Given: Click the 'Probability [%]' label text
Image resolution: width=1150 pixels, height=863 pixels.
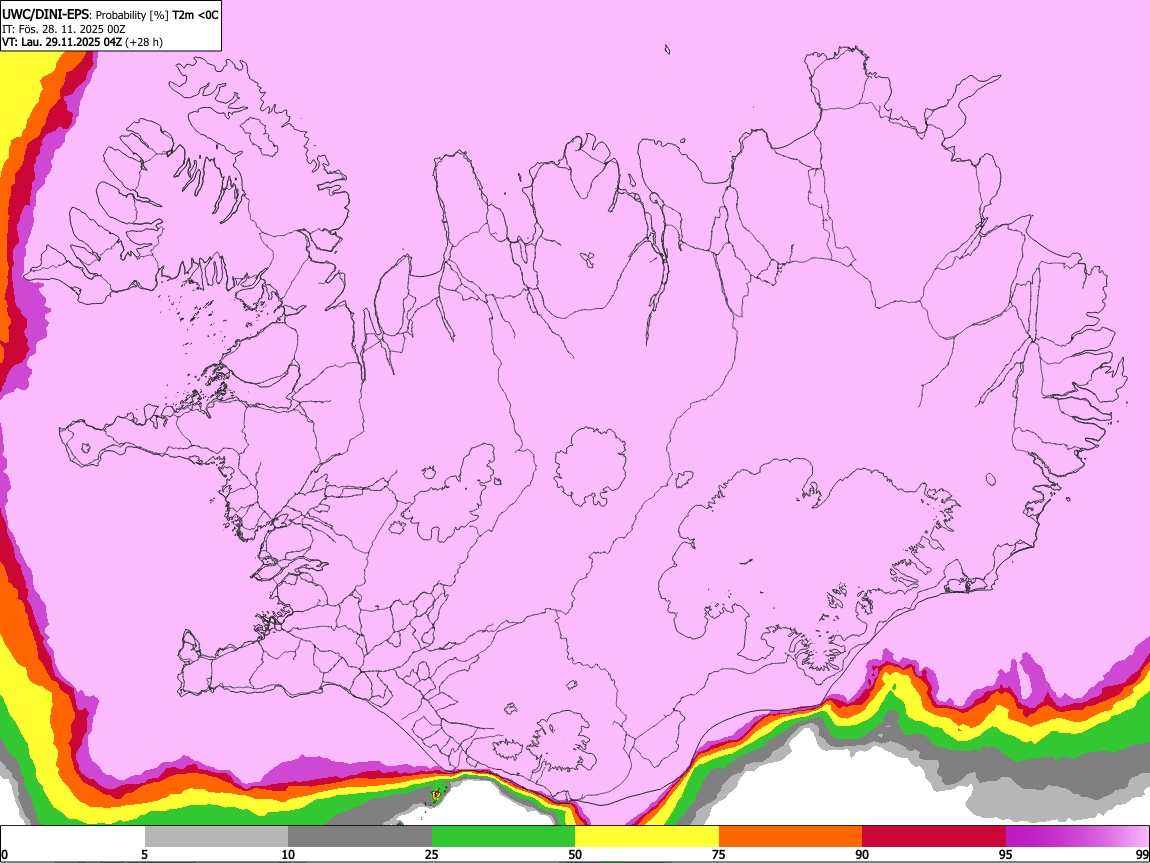Looking at the screenshot, I should (132, 15).
